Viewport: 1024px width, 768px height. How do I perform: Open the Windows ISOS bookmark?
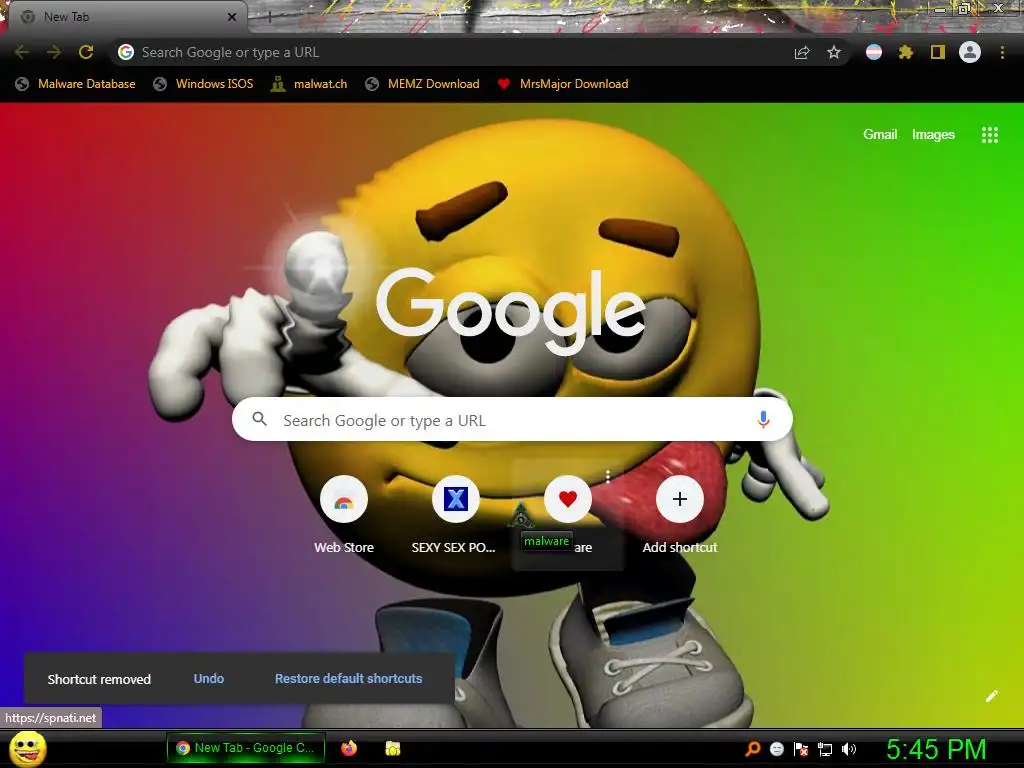point(203,84)
